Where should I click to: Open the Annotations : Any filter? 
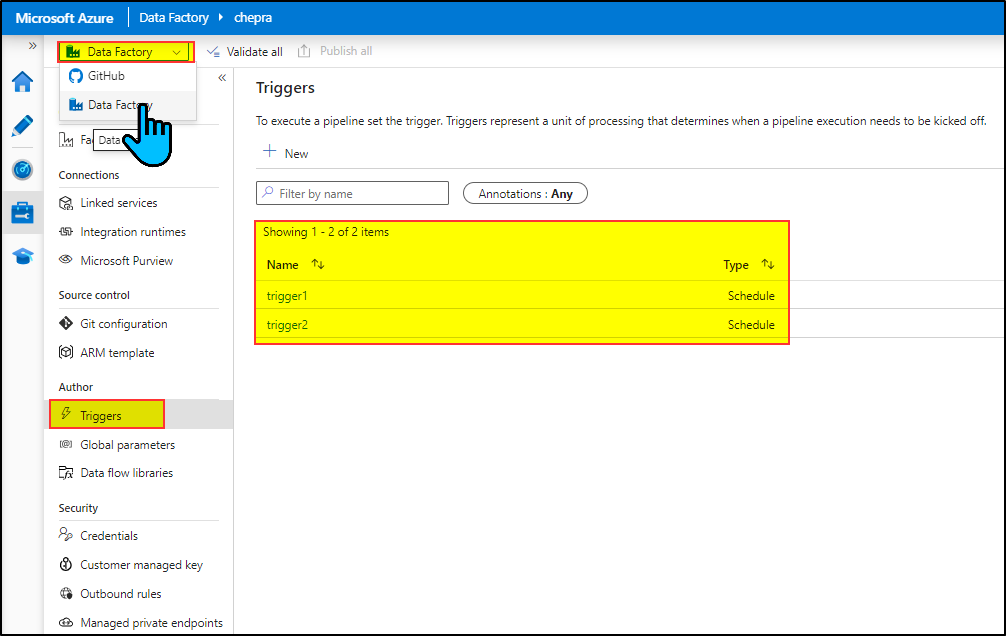tap(525, 193)
